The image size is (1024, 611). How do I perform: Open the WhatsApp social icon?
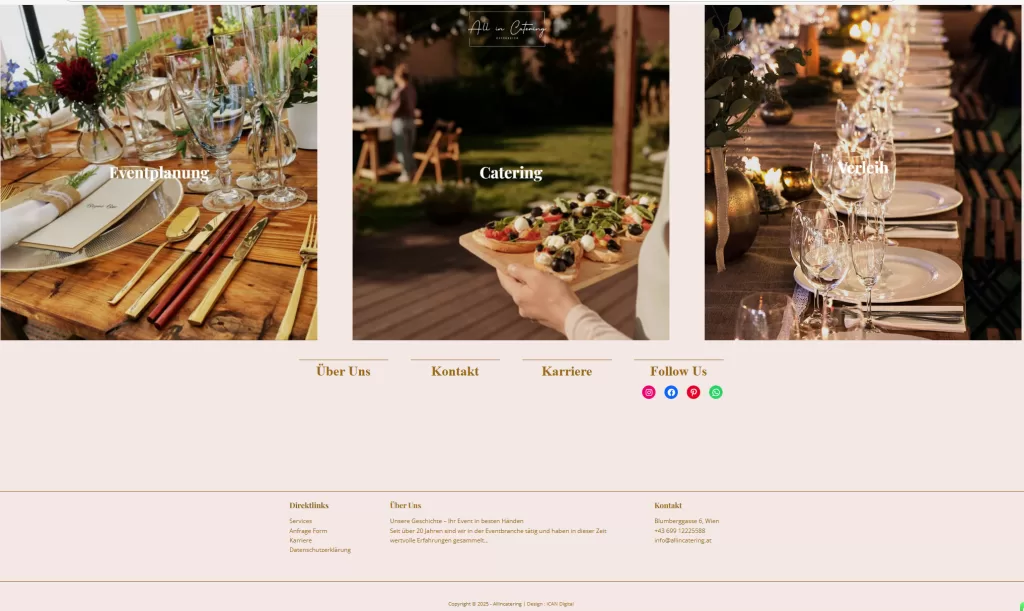pos(716,392)
